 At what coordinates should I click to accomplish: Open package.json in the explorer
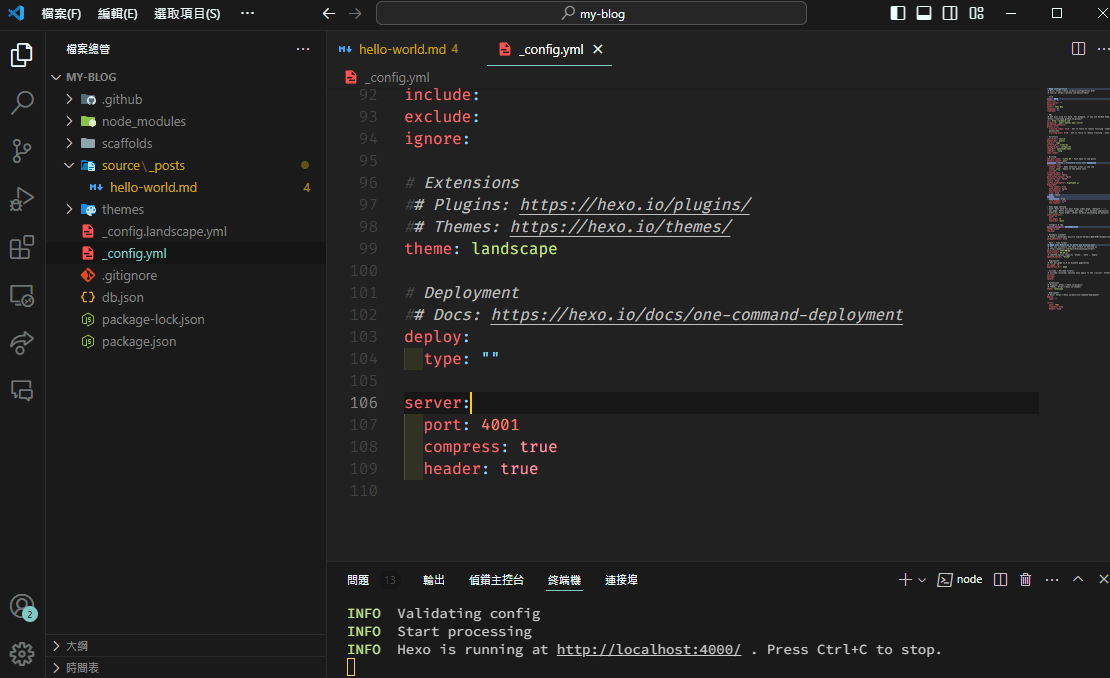click(x=139, y=341)
